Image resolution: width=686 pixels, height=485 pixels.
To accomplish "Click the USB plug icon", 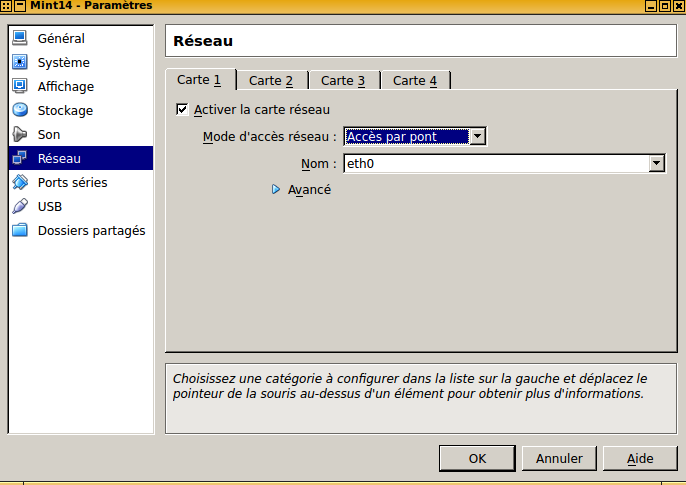I will (20, 206).
